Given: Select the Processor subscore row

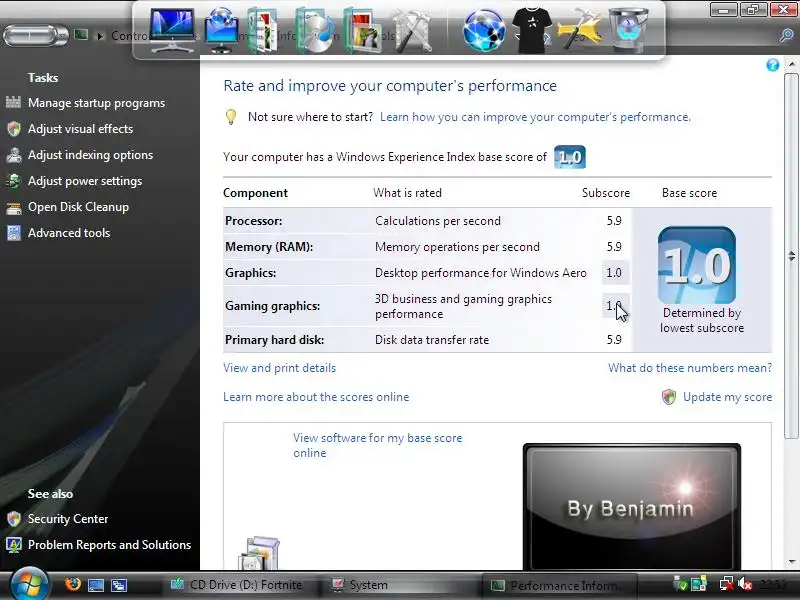Looking at the screenshot, I should click(427, 221).
